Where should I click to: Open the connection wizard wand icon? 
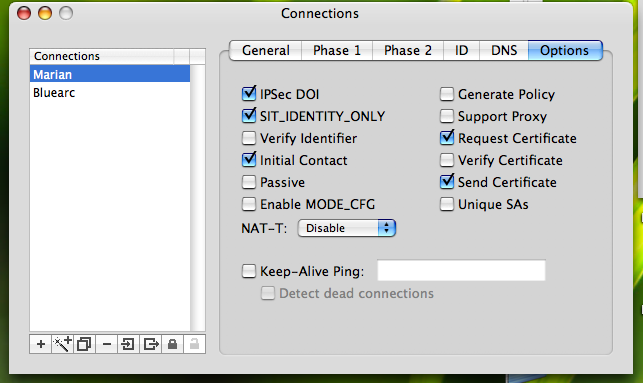coord(62,344)
